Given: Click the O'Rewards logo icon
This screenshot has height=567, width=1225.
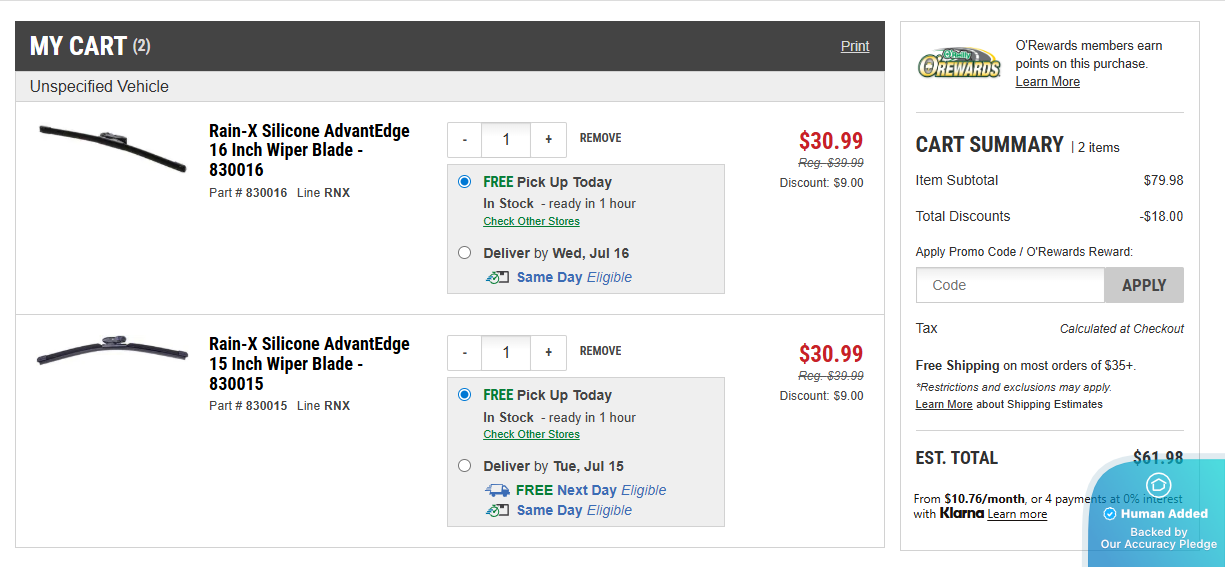Looking at the screenshot, I should [959, 63].
